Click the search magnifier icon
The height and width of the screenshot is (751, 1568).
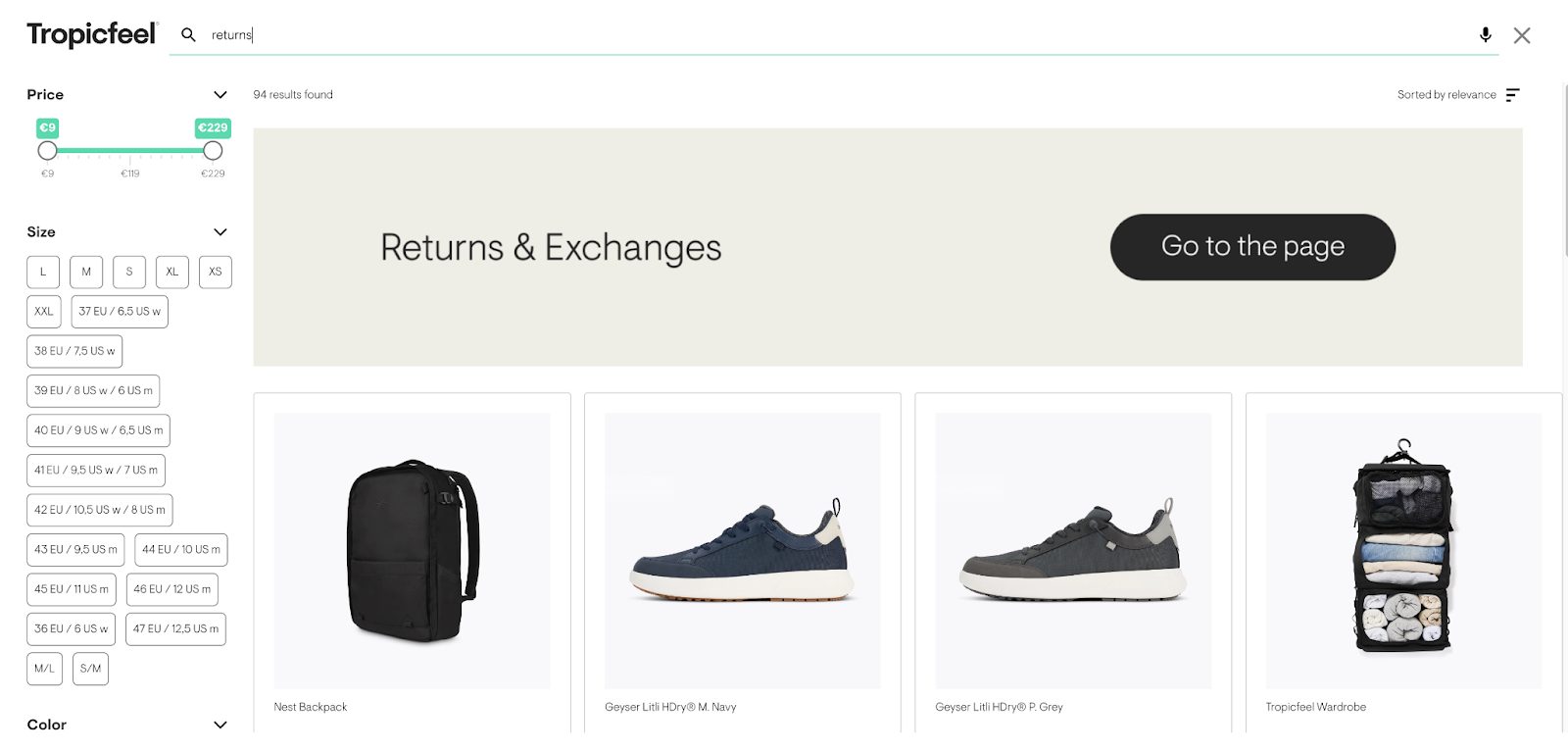pyautogui.click(x=188, y=34)
